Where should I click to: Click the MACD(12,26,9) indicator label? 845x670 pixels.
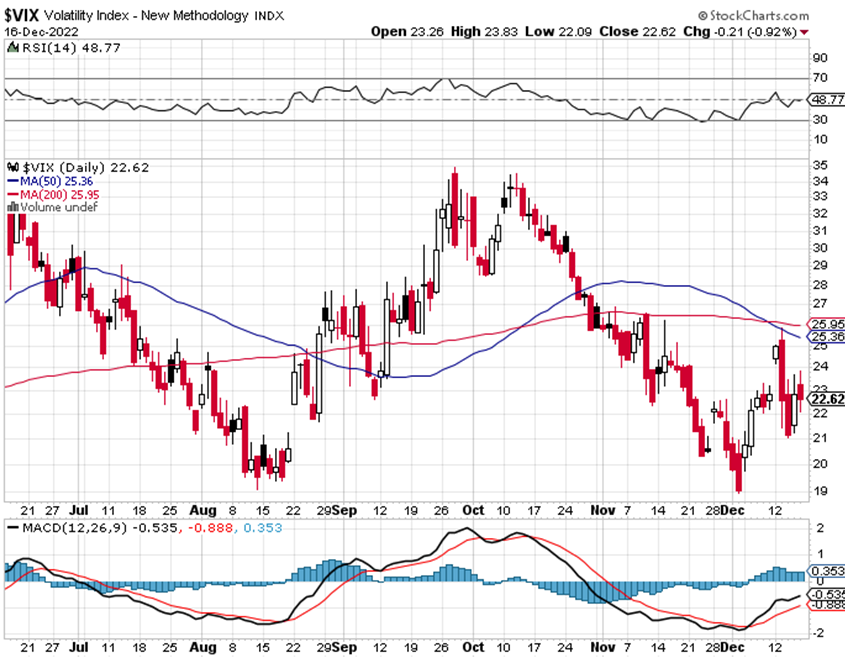[50, 527]
